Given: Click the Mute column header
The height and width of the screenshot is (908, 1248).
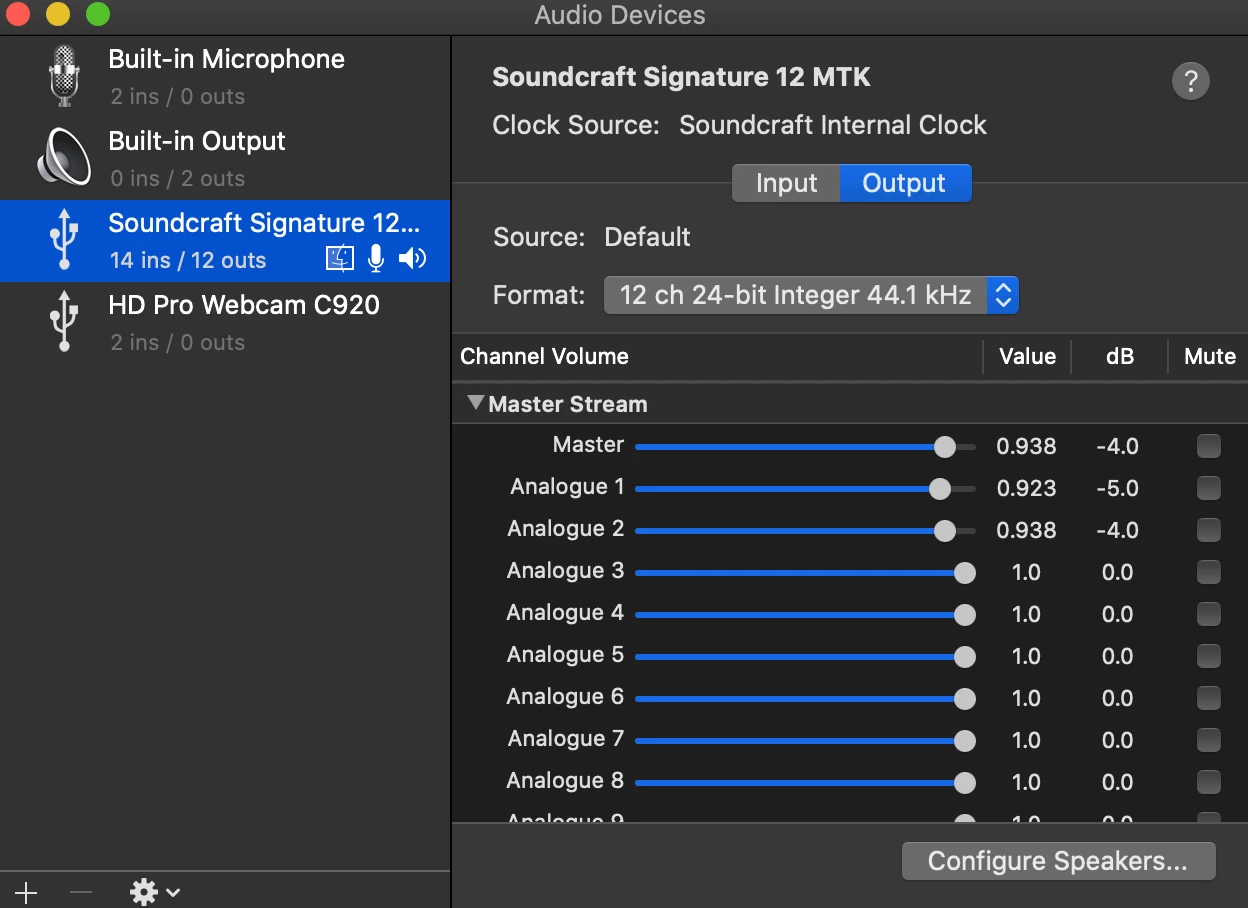Looking at the screenshot, I should coord(1210,356).
